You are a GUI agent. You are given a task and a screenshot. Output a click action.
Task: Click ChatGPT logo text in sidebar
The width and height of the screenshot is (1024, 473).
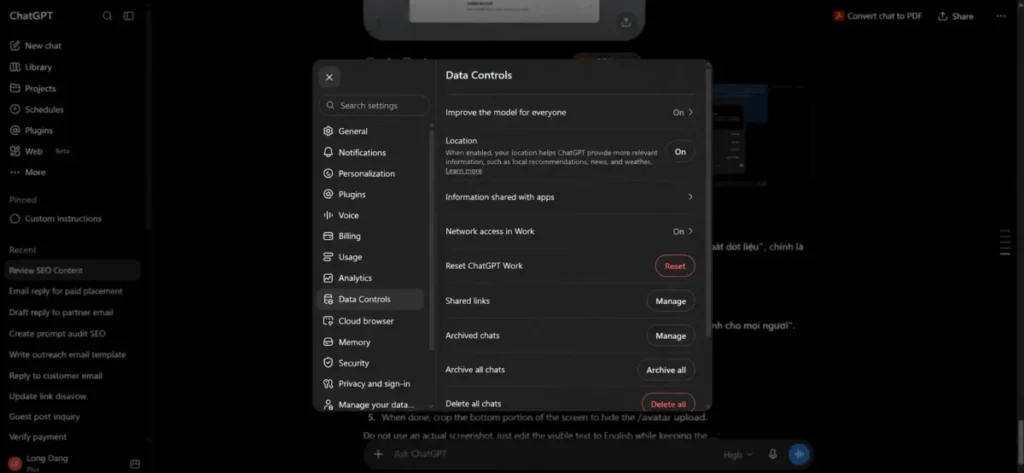[31, 16]
